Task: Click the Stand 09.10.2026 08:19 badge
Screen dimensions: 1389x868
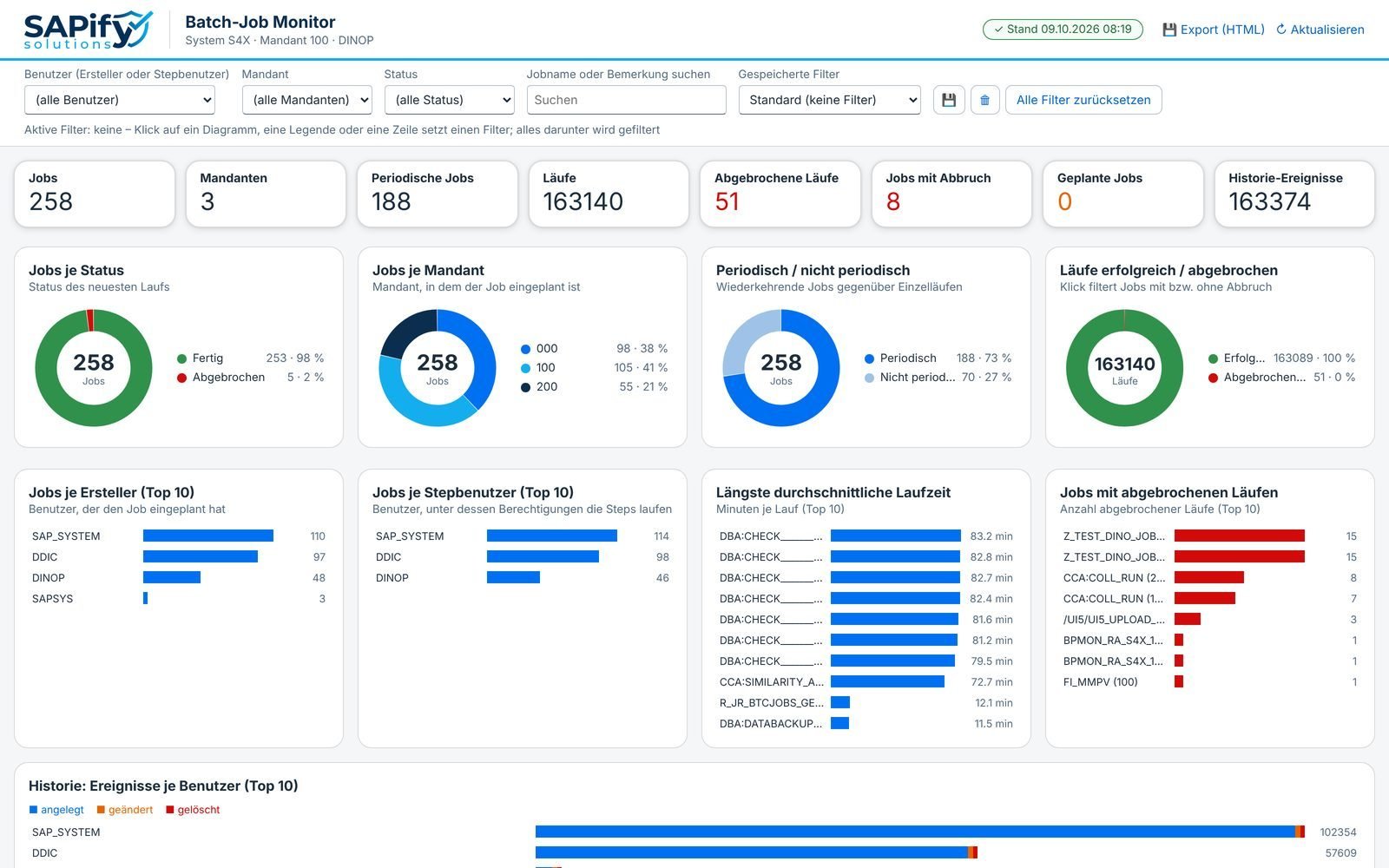Action: point(1063,30)
